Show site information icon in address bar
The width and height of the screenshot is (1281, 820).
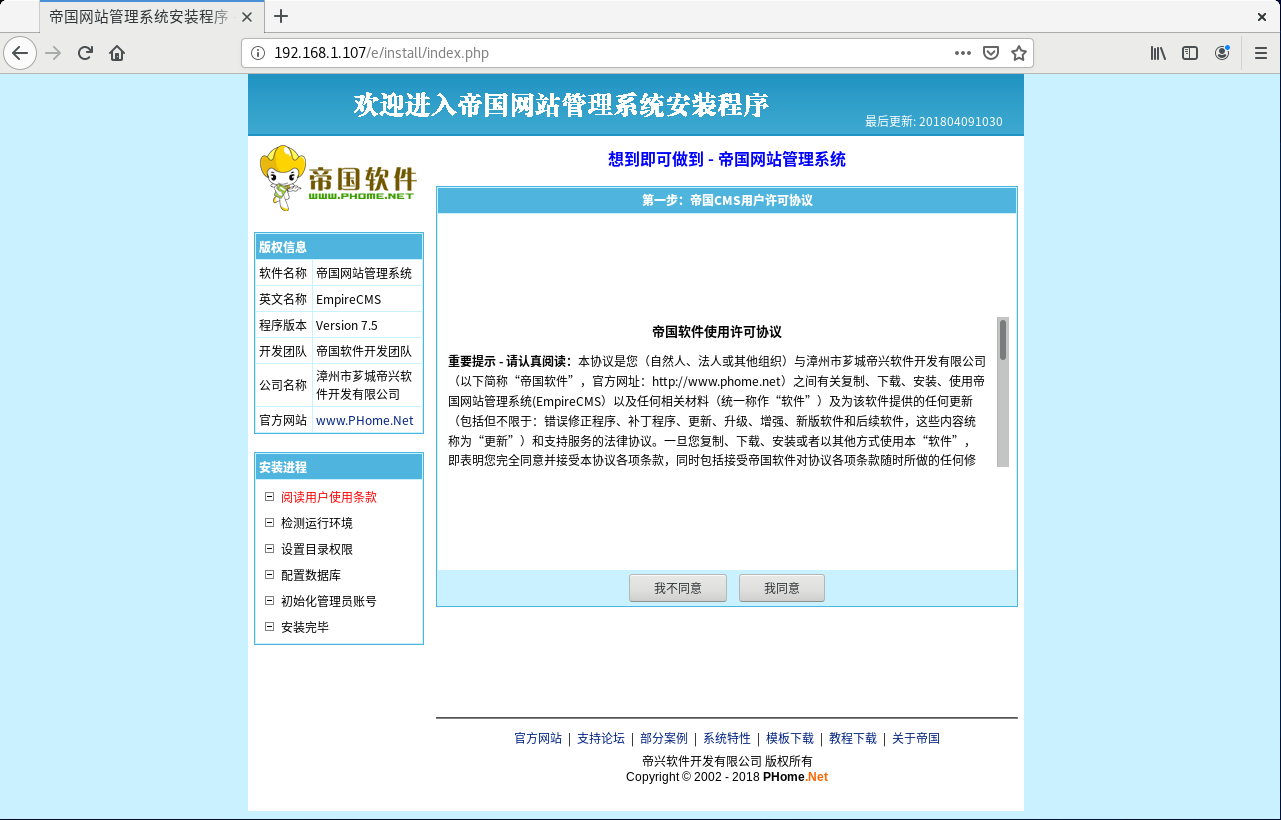pos(257,53)
